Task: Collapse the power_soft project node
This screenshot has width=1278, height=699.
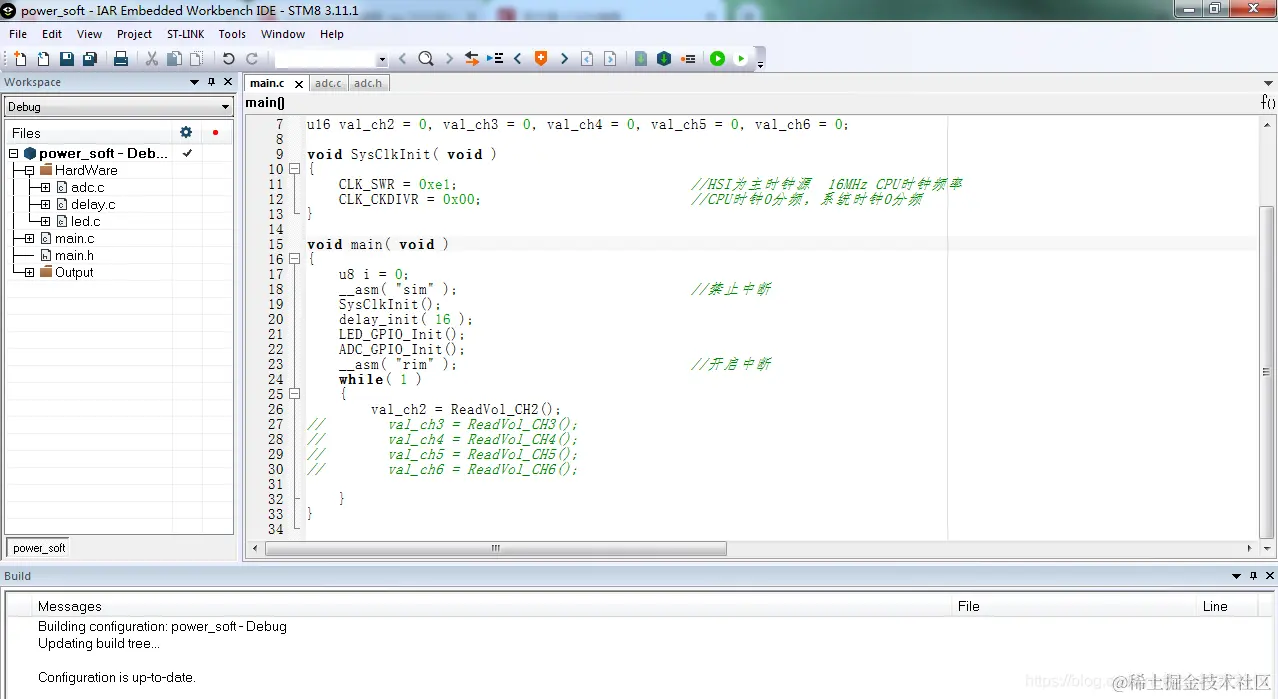Action: [x=14, y=154]
